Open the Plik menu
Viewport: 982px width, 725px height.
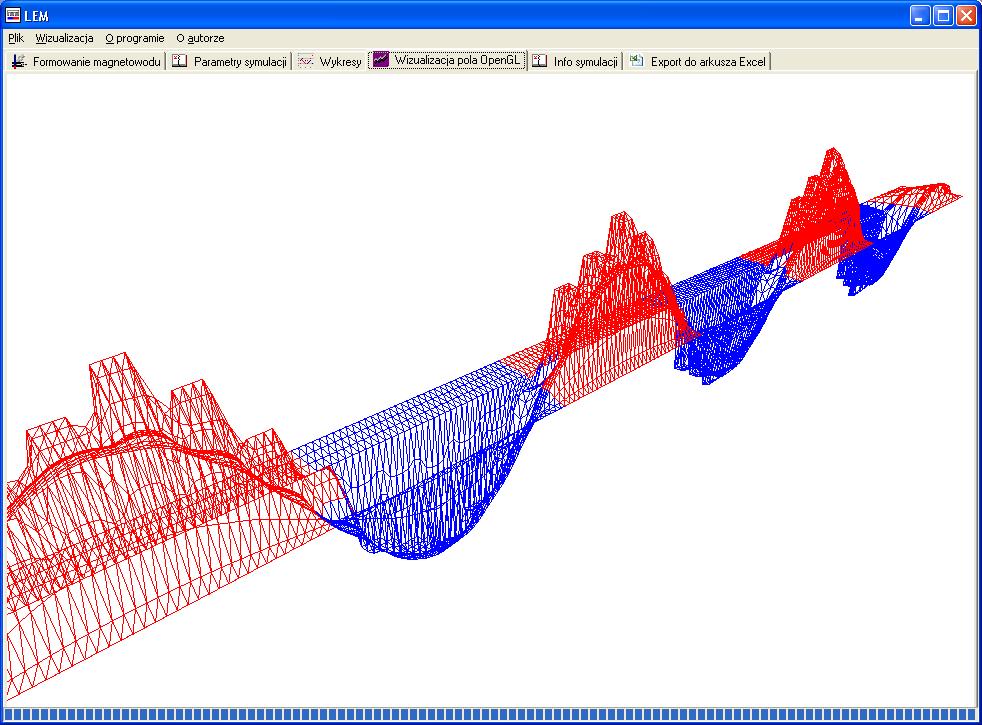pos(16,38)
